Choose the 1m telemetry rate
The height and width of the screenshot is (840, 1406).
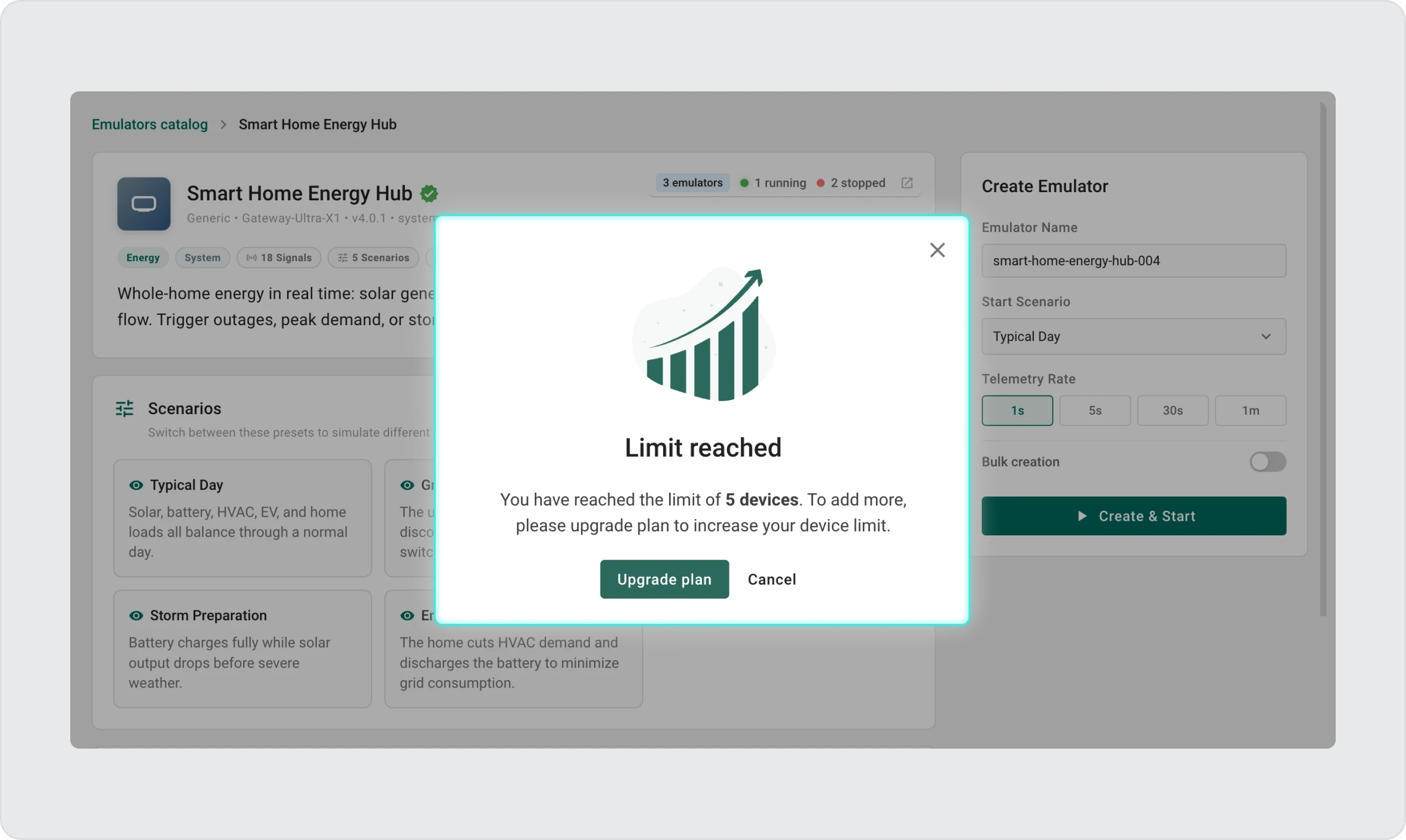1250,411
